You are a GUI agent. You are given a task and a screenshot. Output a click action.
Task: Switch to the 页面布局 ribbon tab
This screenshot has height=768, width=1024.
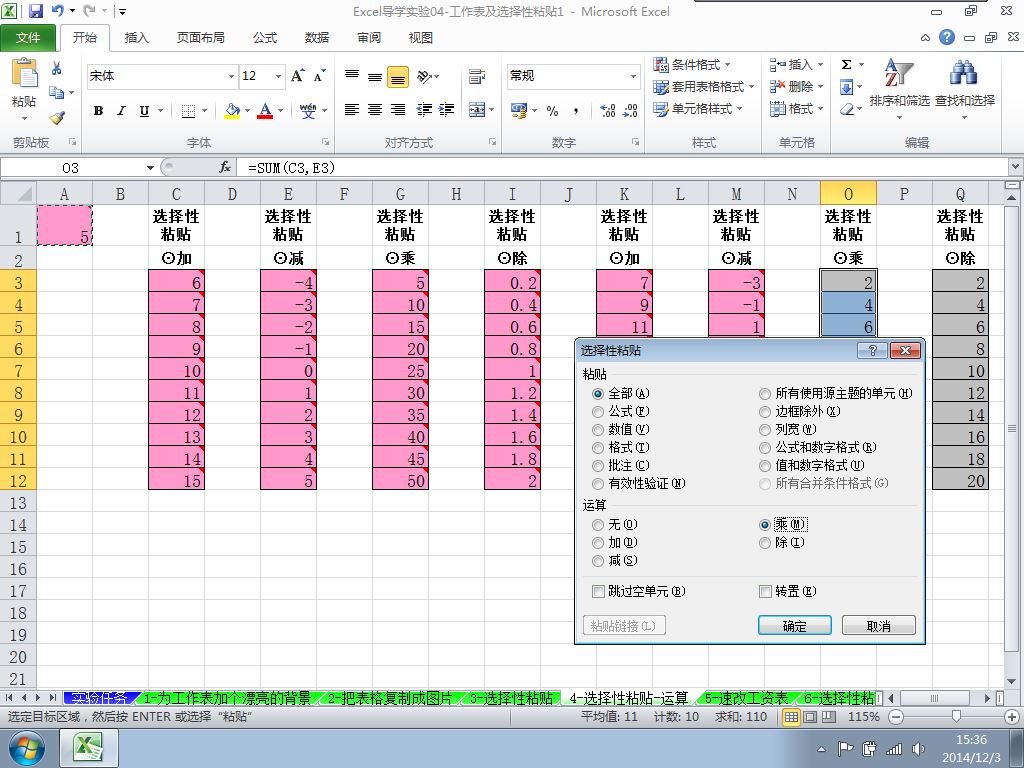[200, 38]
